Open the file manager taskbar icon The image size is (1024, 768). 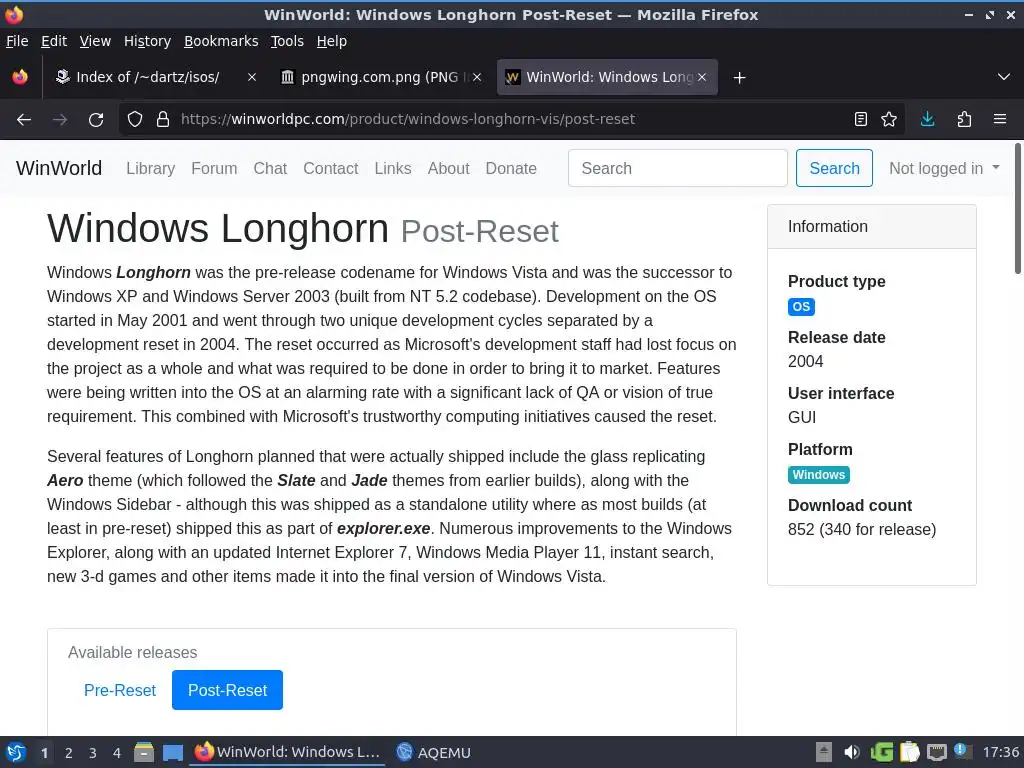click(x=144, y=752)
